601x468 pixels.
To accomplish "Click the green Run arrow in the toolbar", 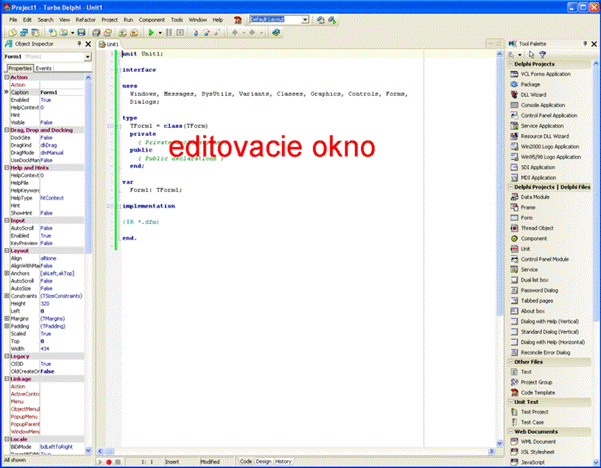I will click(x=151, y=33).
